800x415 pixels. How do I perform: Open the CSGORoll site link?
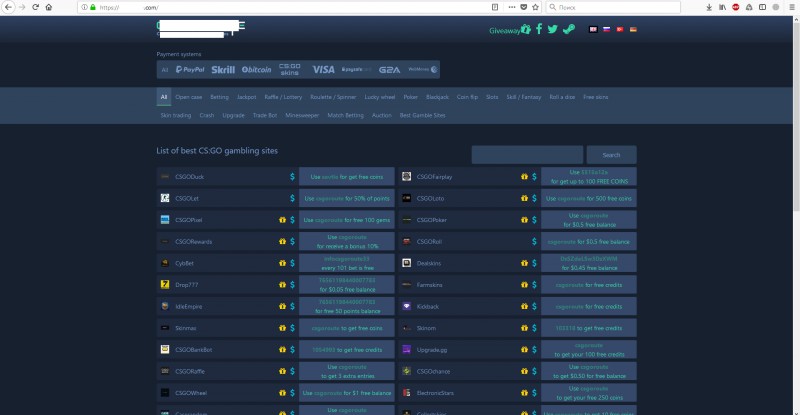coord(429,241)
